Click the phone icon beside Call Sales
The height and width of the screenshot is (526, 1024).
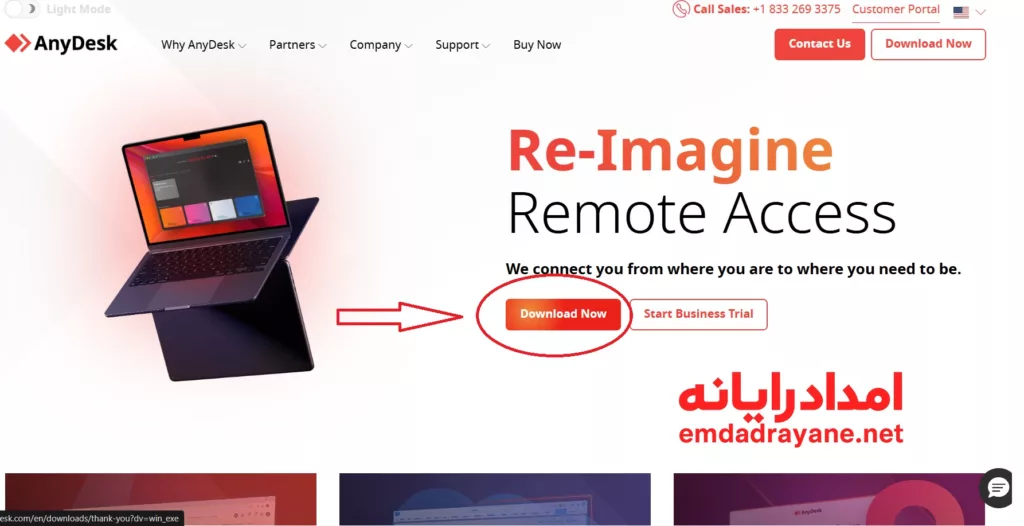pos(680,9)
